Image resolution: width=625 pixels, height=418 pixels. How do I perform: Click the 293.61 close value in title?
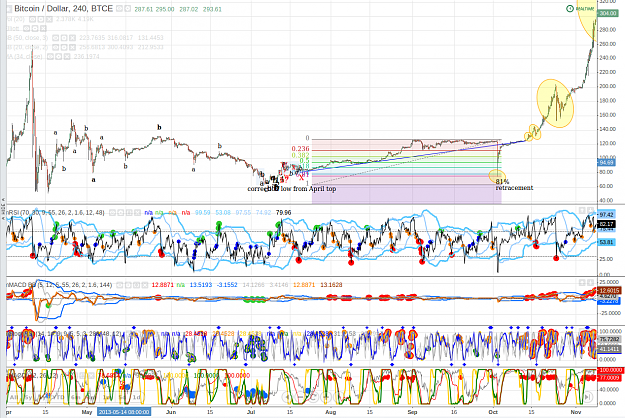pyautogui.click(x=212, y=9)
